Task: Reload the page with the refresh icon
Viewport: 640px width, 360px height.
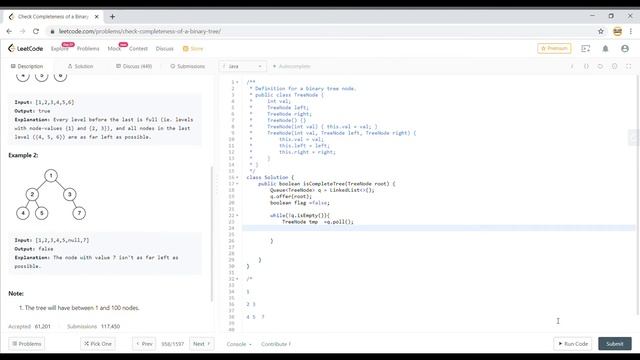Action: pyautogui.click(x=36, y=31)
